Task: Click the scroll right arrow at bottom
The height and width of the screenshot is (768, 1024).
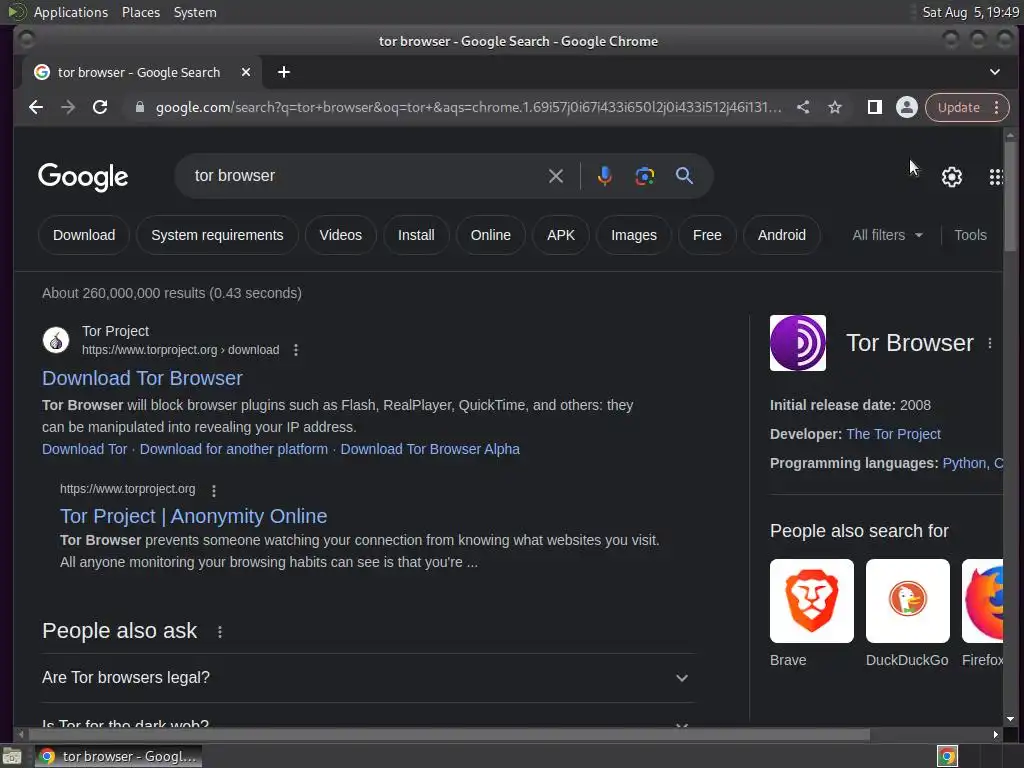Action: pyautogui.click(x=995, y=735)
